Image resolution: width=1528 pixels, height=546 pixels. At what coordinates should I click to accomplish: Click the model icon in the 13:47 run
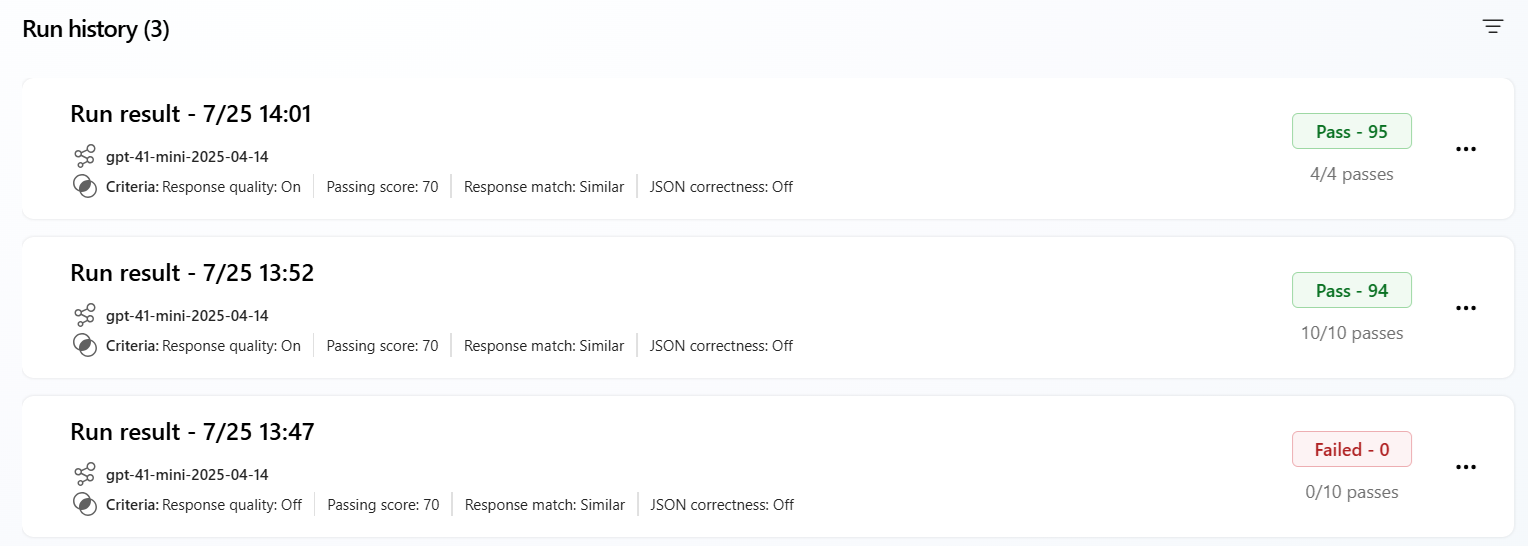click(85, 474)
